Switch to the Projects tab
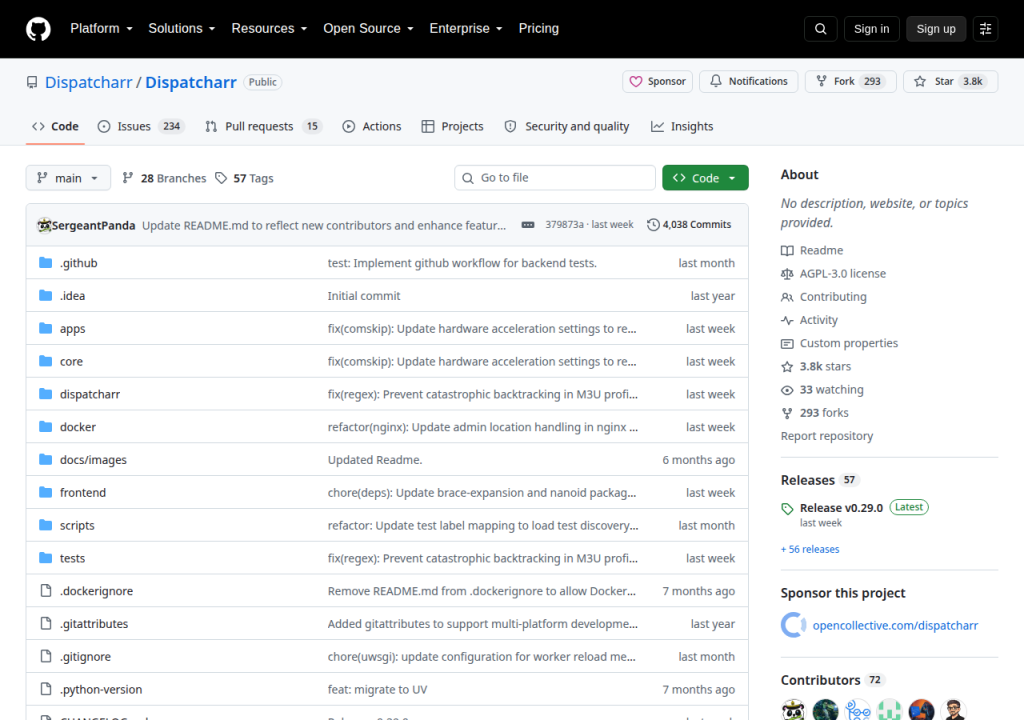Viewport: 1024px width, 720px height. (453, 126)
